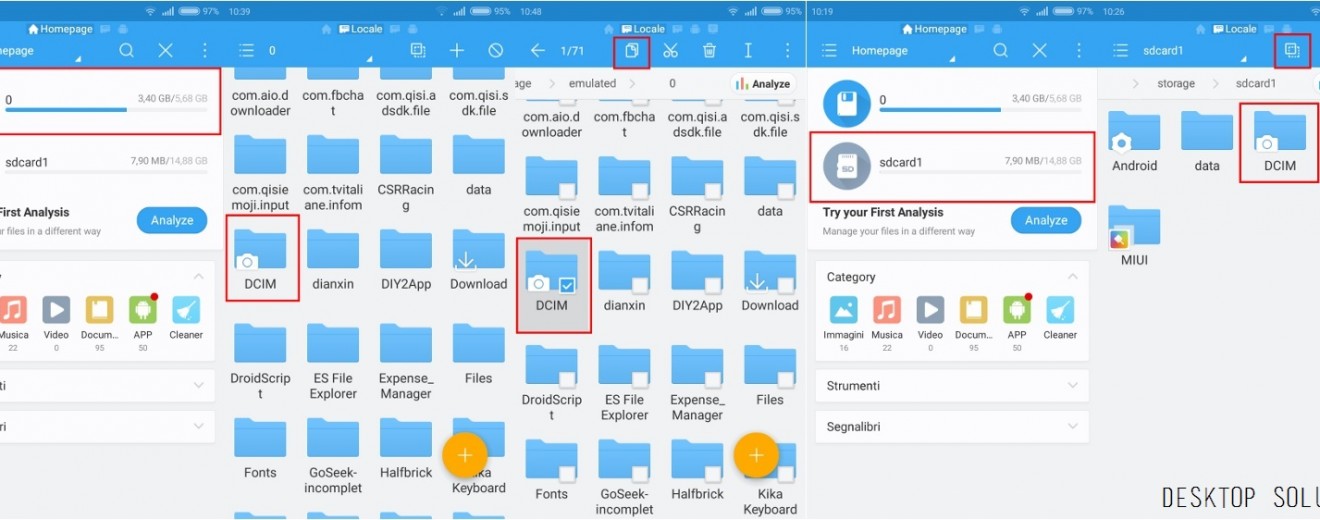This screenshot has height=520, width=1320.
Task: Tap the internal storage usage bar in the 10:19 Homepage panel
Action: point(980,110)
